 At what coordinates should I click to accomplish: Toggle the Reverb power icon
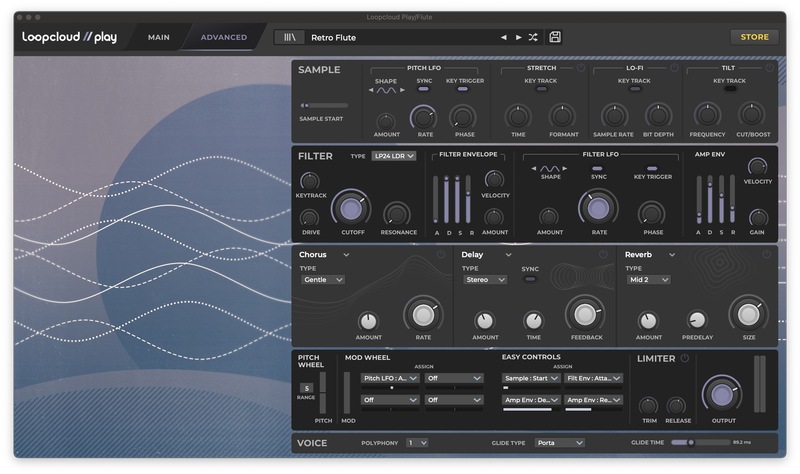(x=766, y=255)
